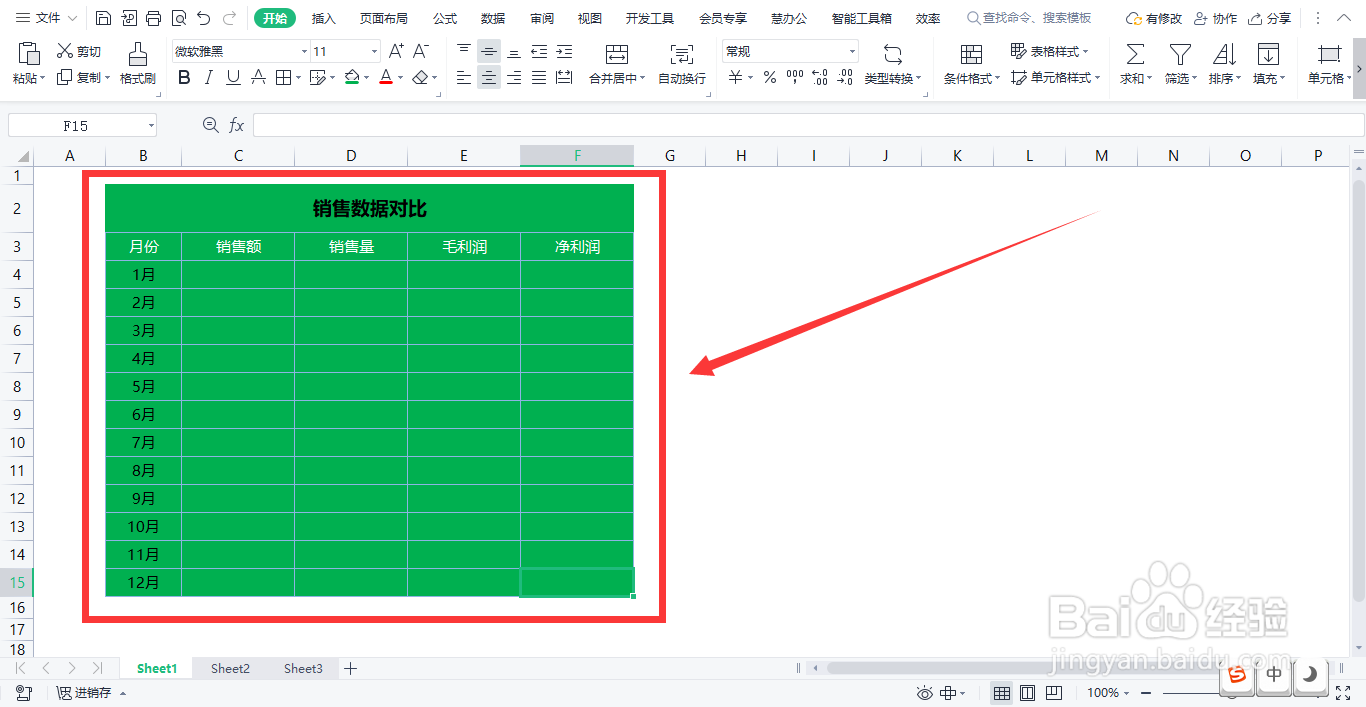Add a new sheet with plus button
Screen dimensions: 1366x707
pos(350,668)
